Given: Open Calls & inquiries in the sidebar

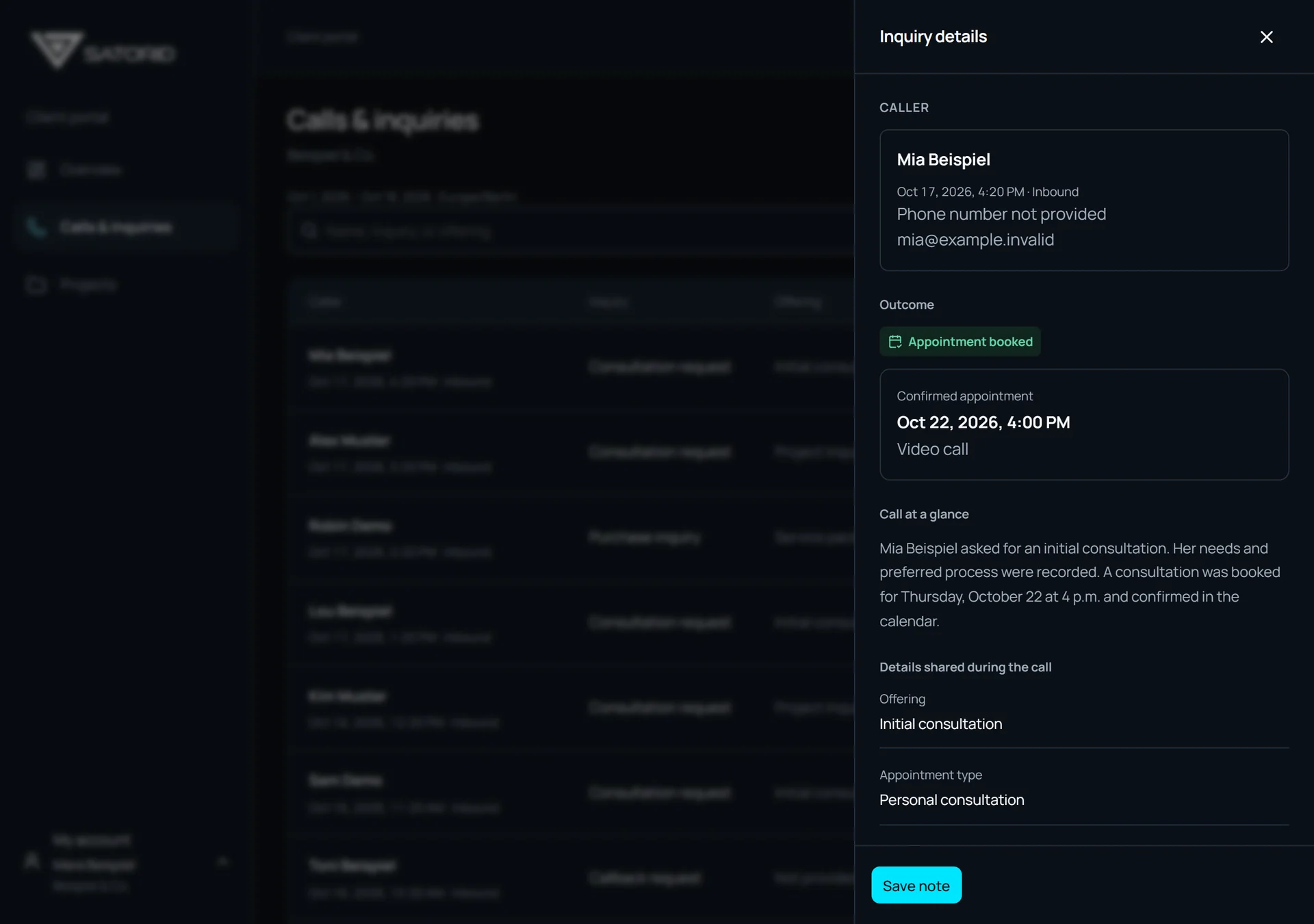Looking at the screenshot, I should coord(126,227).
